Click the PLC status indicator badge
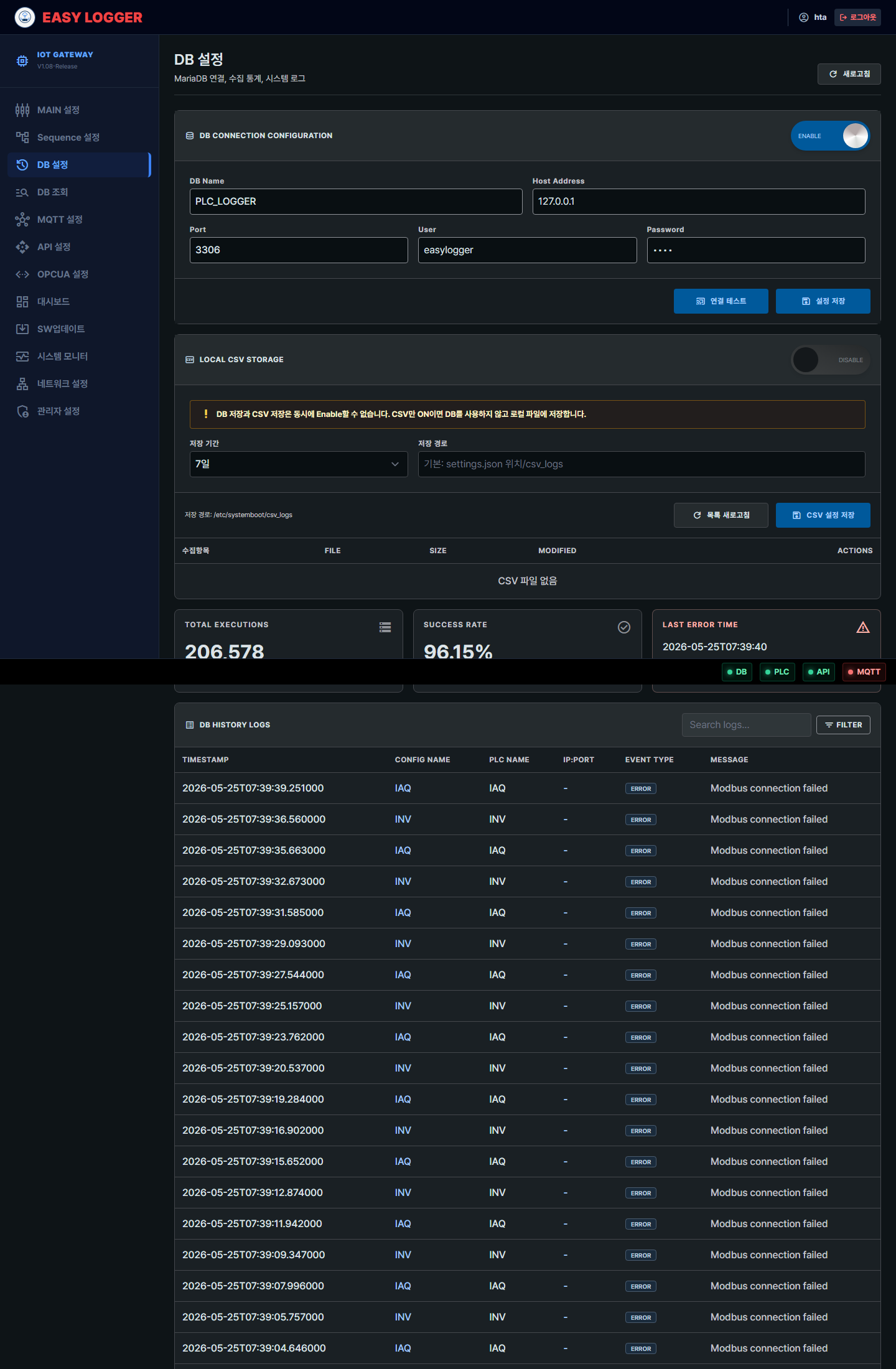Viewport: 896px width, 1369px height. (x=777, y=672)
